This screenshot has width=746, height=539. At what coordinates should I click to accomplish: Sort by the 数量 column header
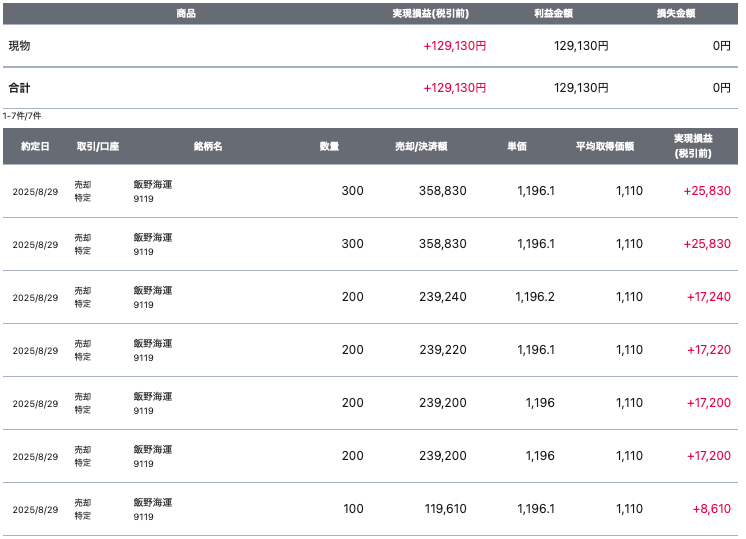coord(329,147)
